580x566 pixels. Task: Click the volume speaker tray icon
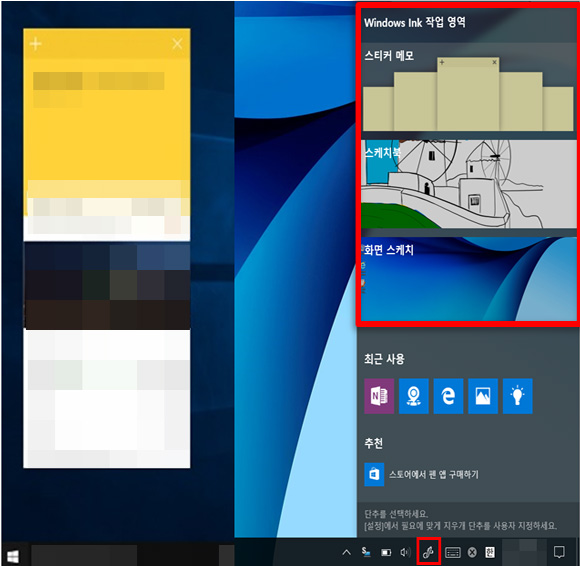(x=405, y=552)
